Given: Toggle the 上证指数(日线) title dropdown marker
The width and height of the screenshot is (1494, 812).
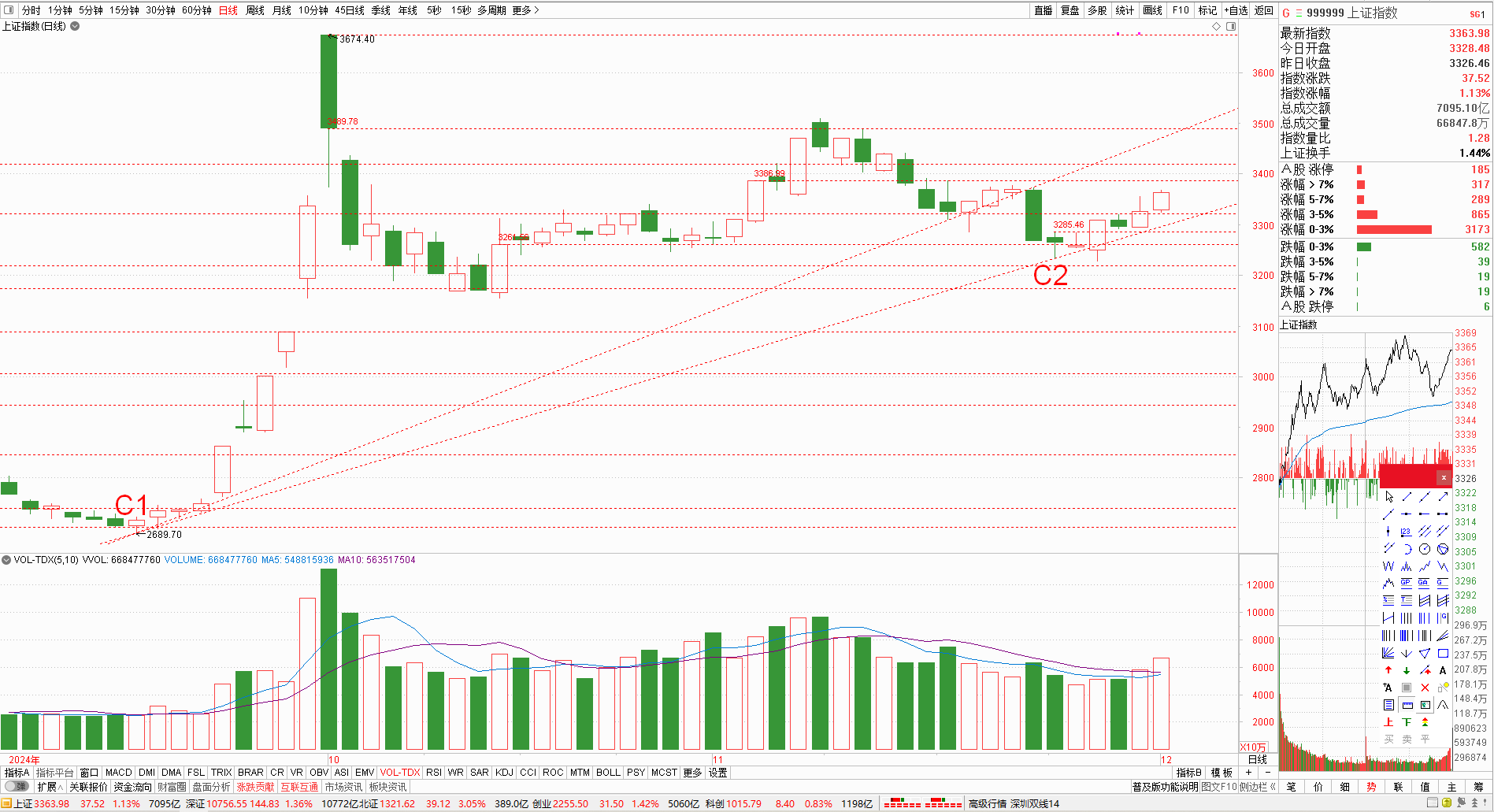Looking at the screenshot, I should (x=75, y=26).
